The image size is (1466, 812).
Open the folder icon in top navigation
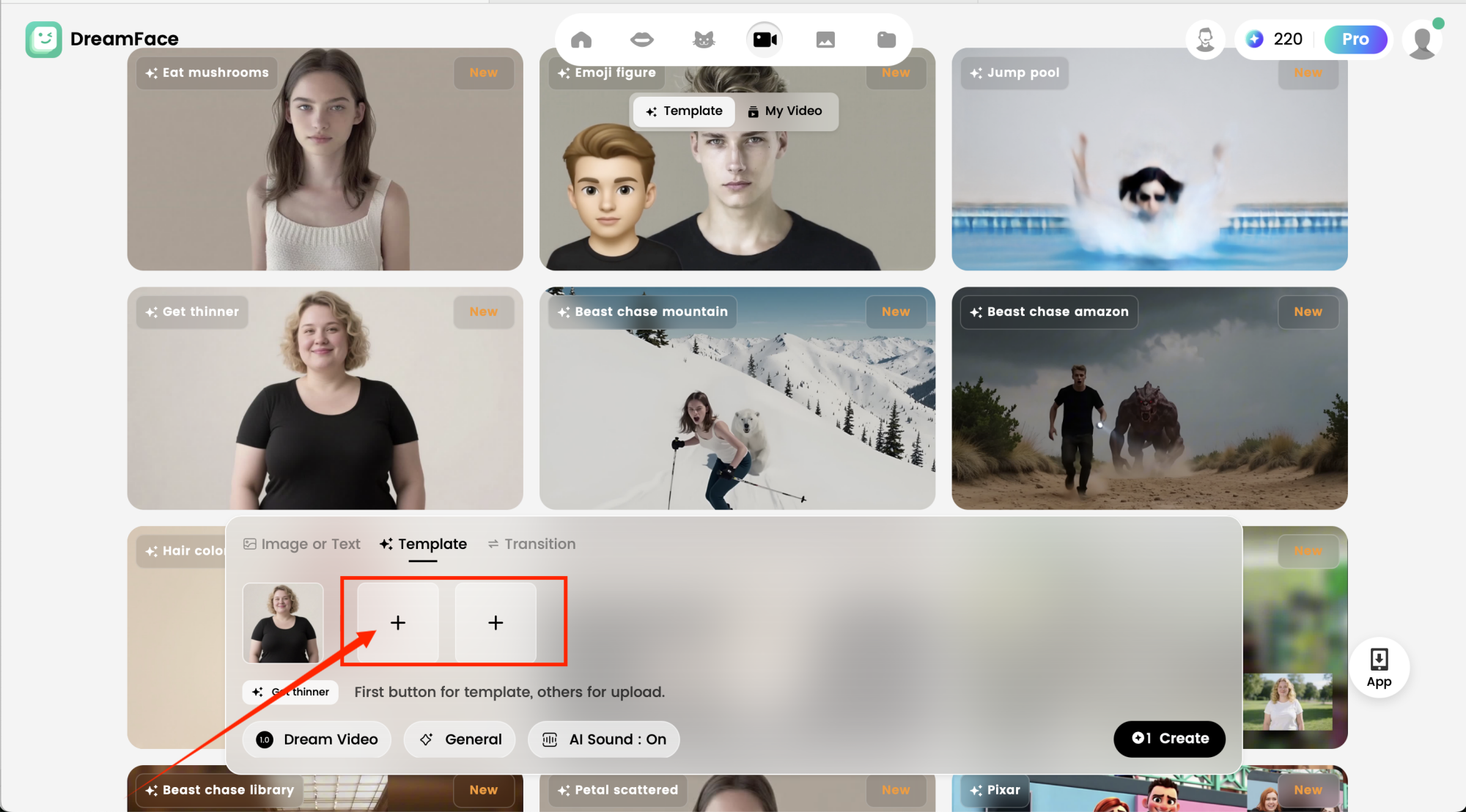pos(886,40)
